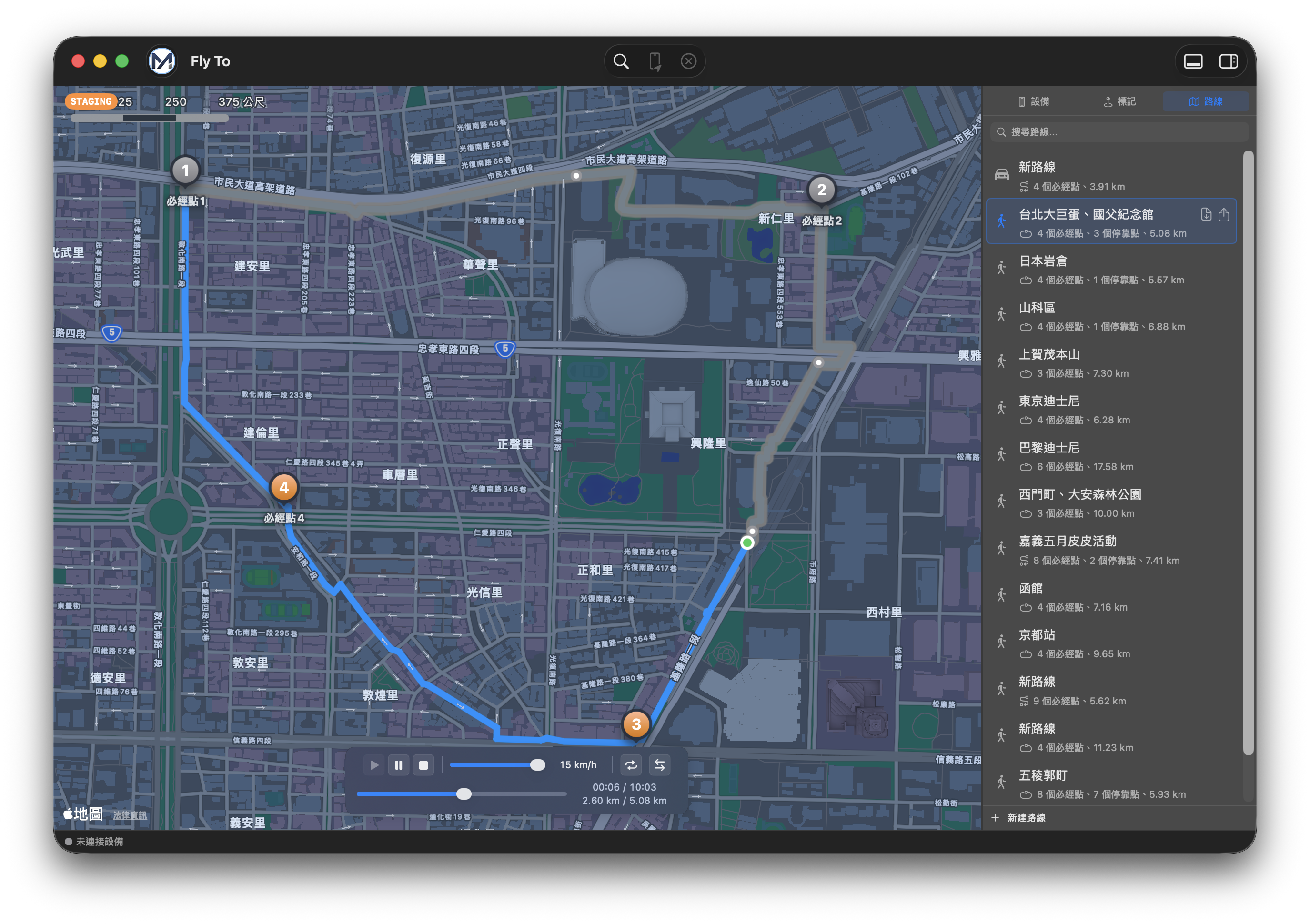Click the Fly To app logo icon

tap(162, 61)
